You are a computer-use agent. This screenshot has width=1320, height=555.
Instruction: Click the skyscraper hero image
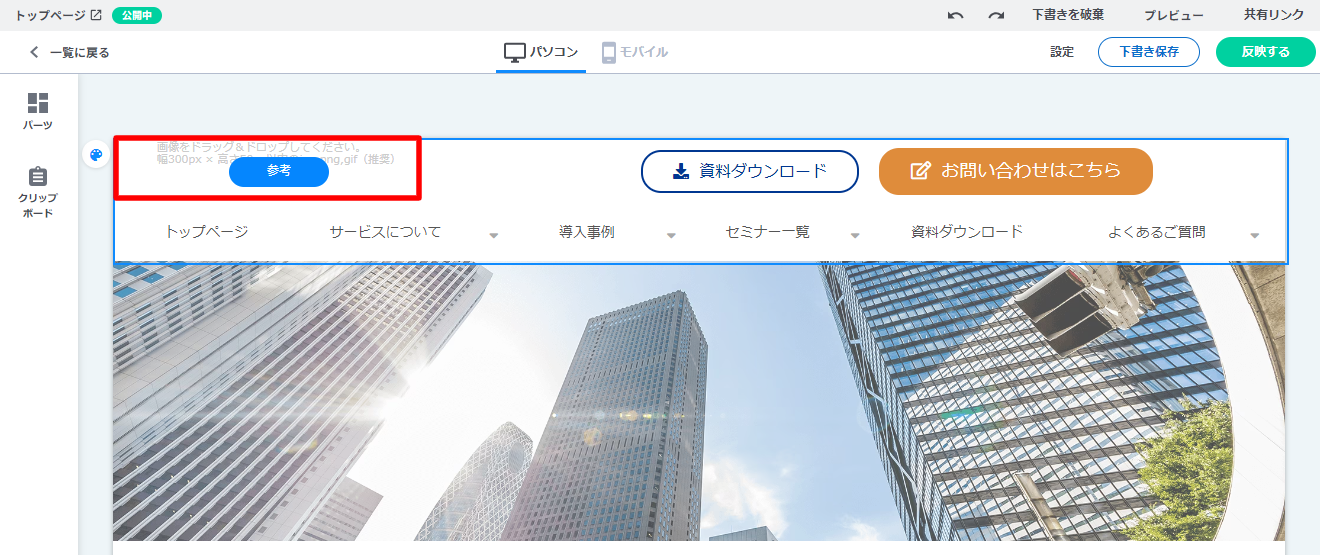(699, 402)
